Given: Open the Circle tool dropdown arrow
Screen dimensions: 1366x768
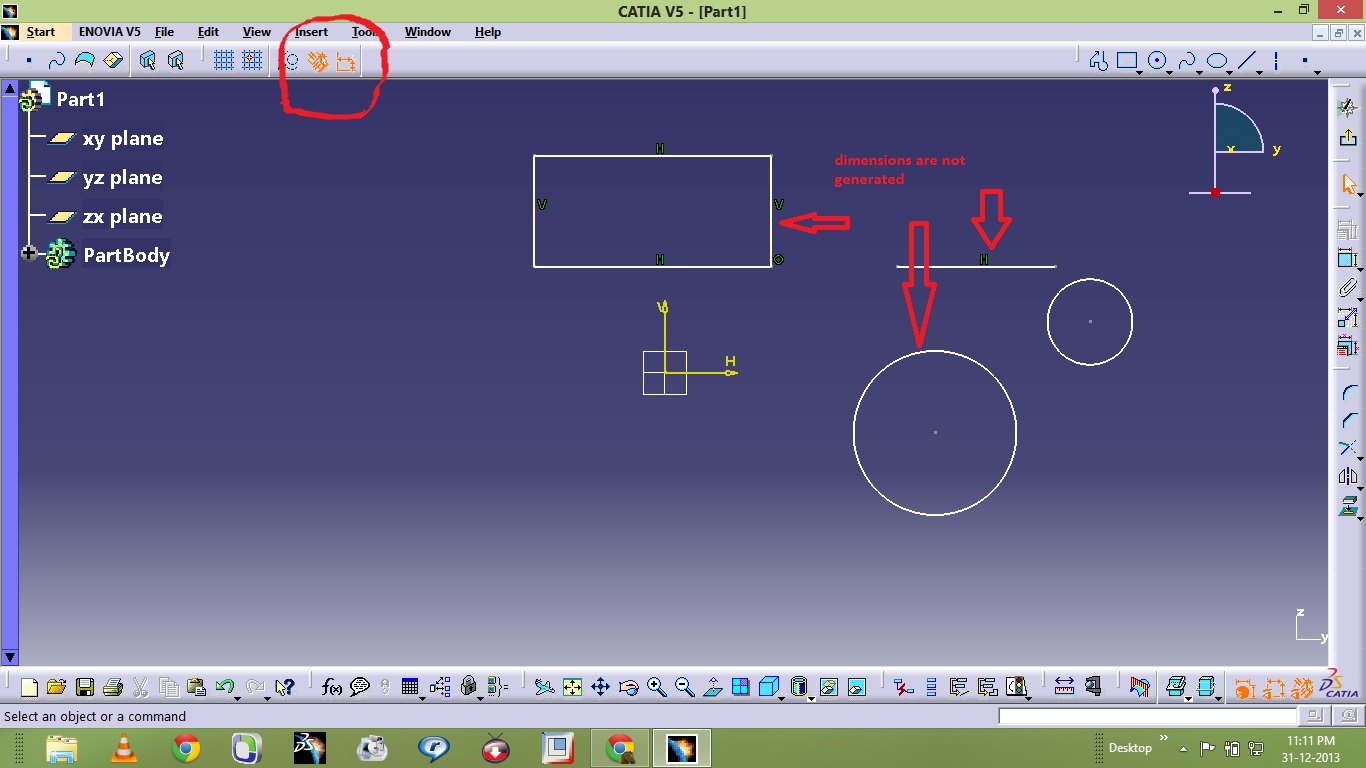Looking at the screenshot, I should pos(1170,71).
